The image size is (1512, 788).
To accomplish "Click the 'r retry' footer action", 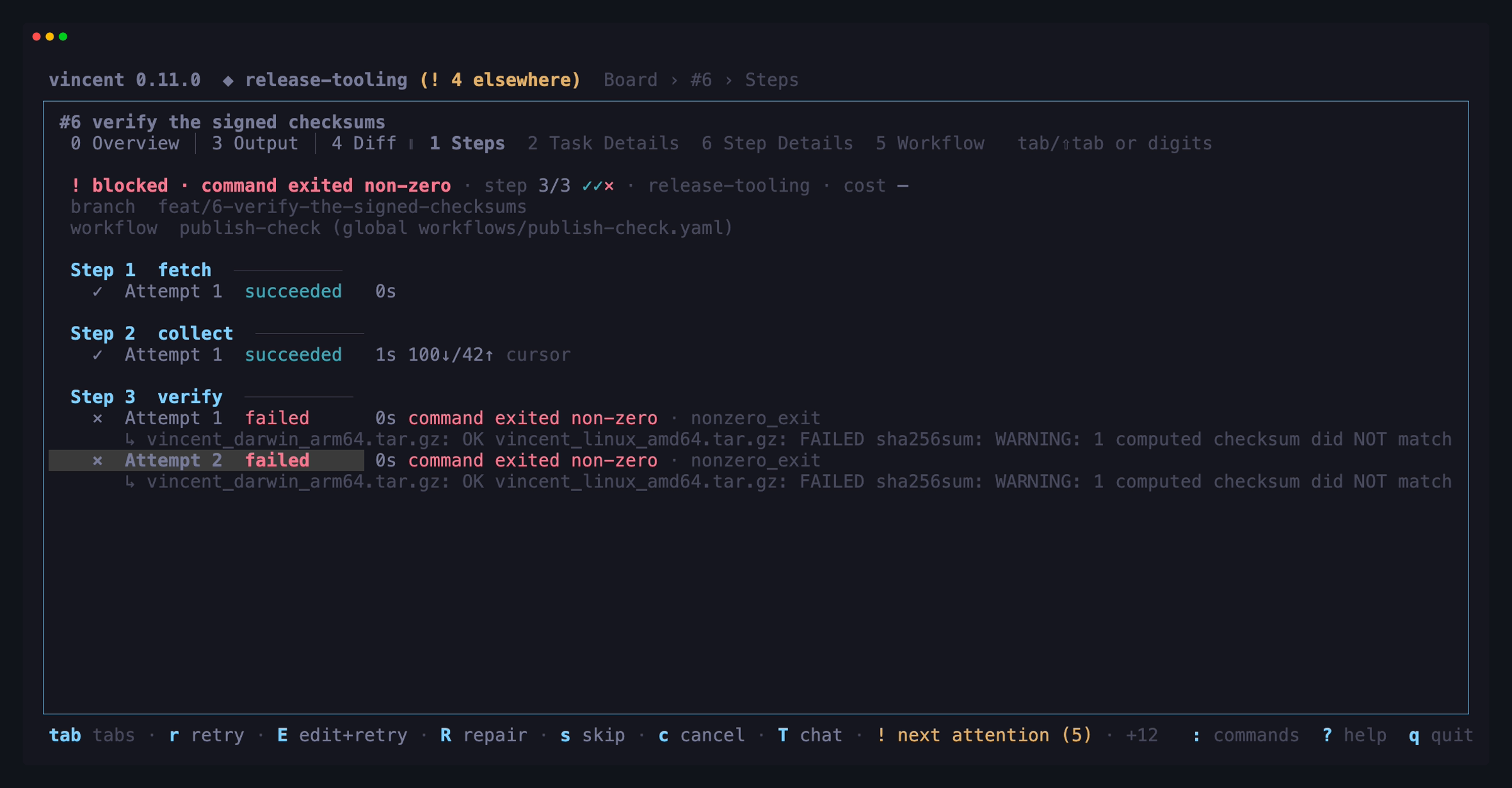I will 206,736.
